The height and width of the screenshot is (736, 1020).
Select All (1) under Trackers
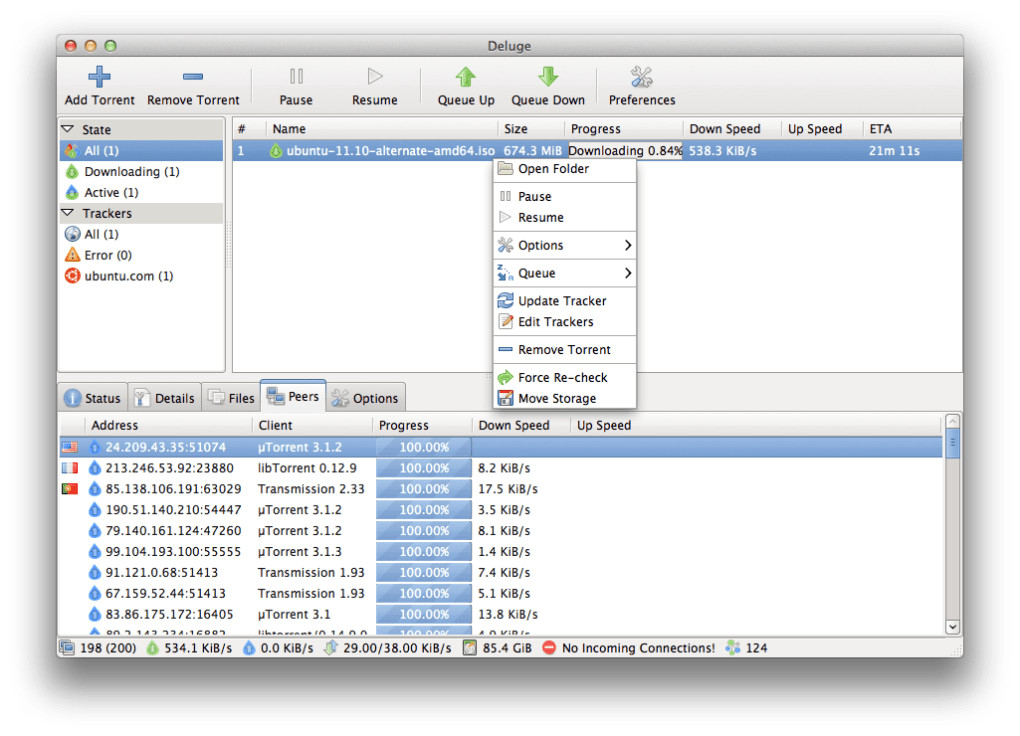pos(141,234)
